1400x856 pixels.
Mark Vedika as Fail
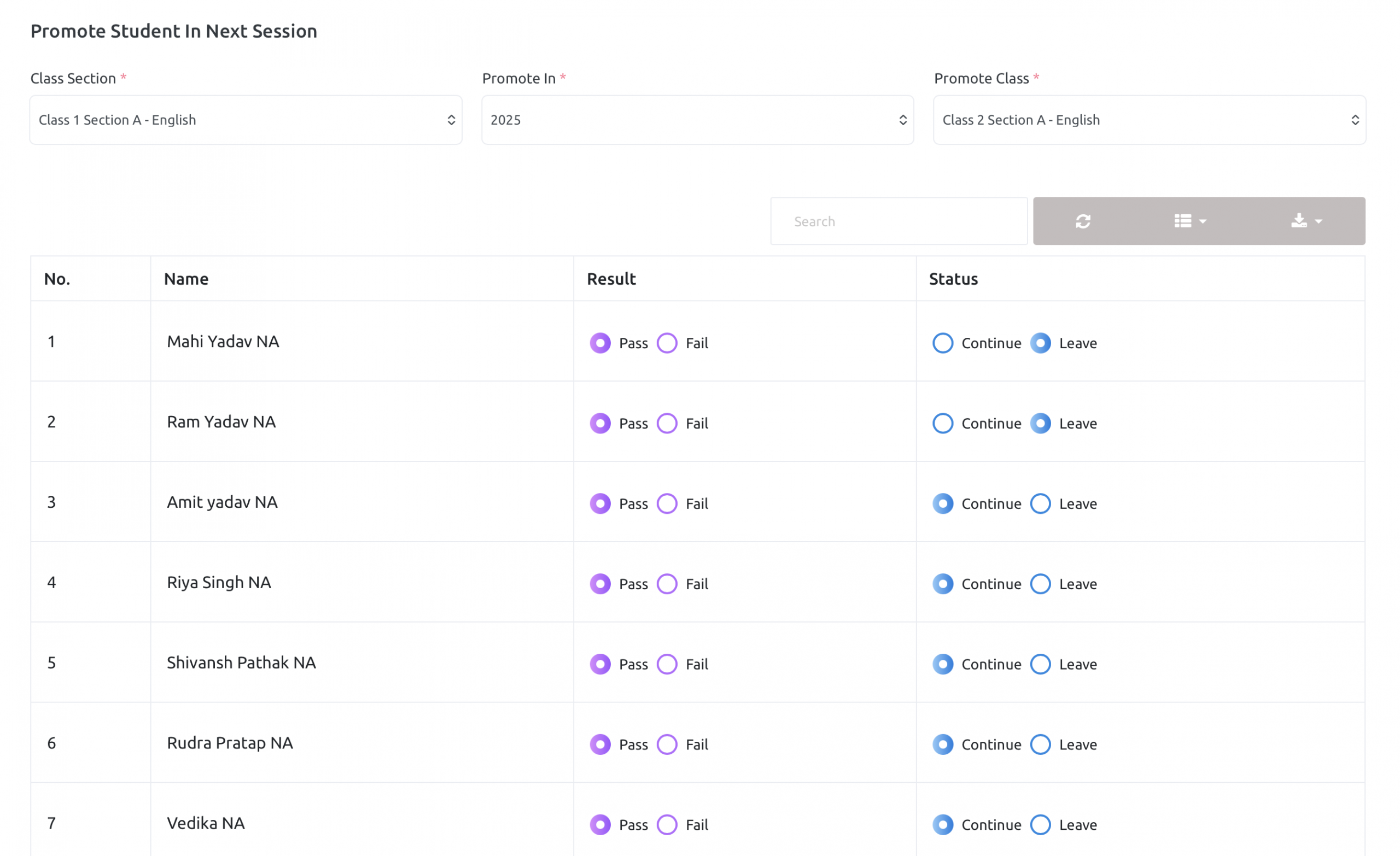coord(667,825)
